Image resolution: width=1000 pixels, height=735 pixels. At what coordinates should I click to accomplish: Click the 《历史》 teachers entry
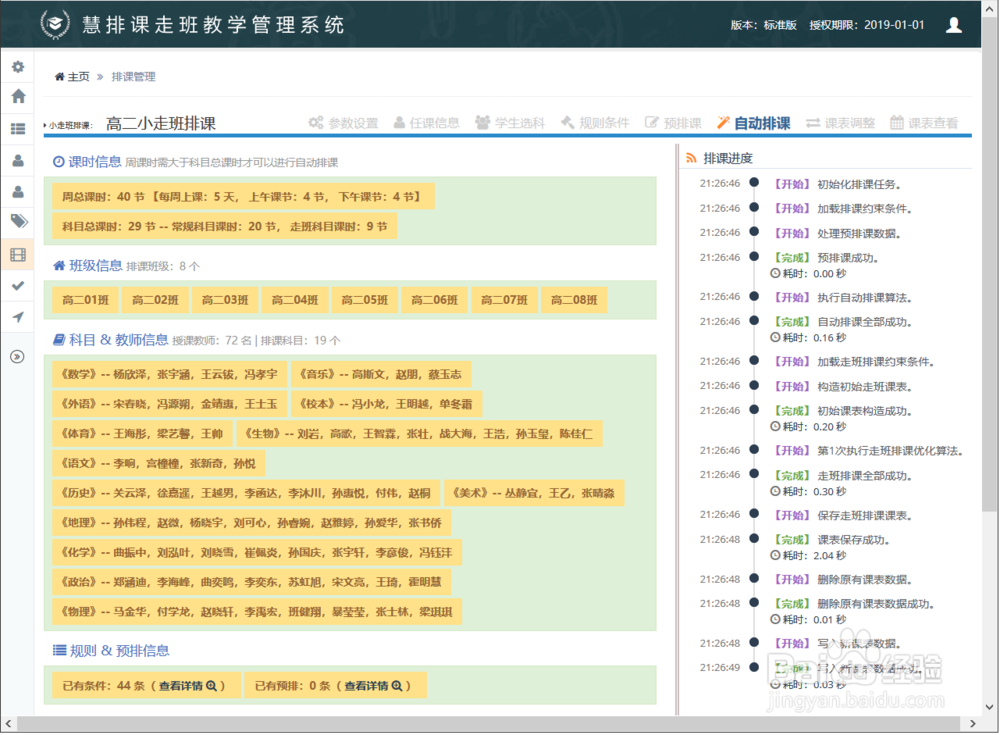(246, 493)
